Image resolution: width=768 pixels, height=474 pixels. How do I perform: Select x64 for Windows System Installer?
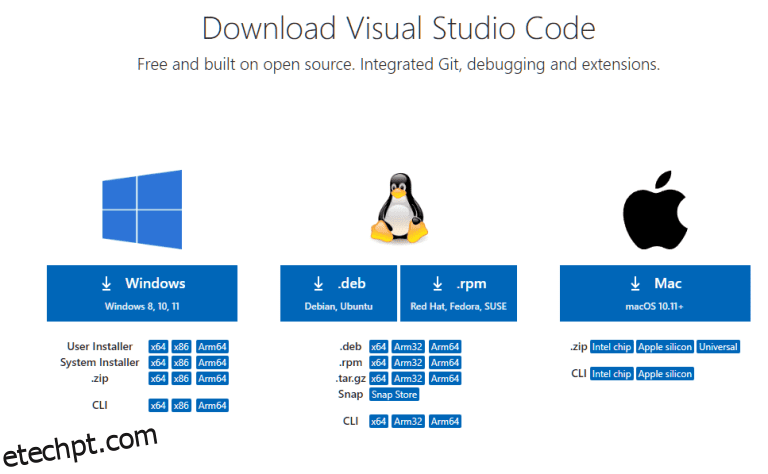pos(158,363)
